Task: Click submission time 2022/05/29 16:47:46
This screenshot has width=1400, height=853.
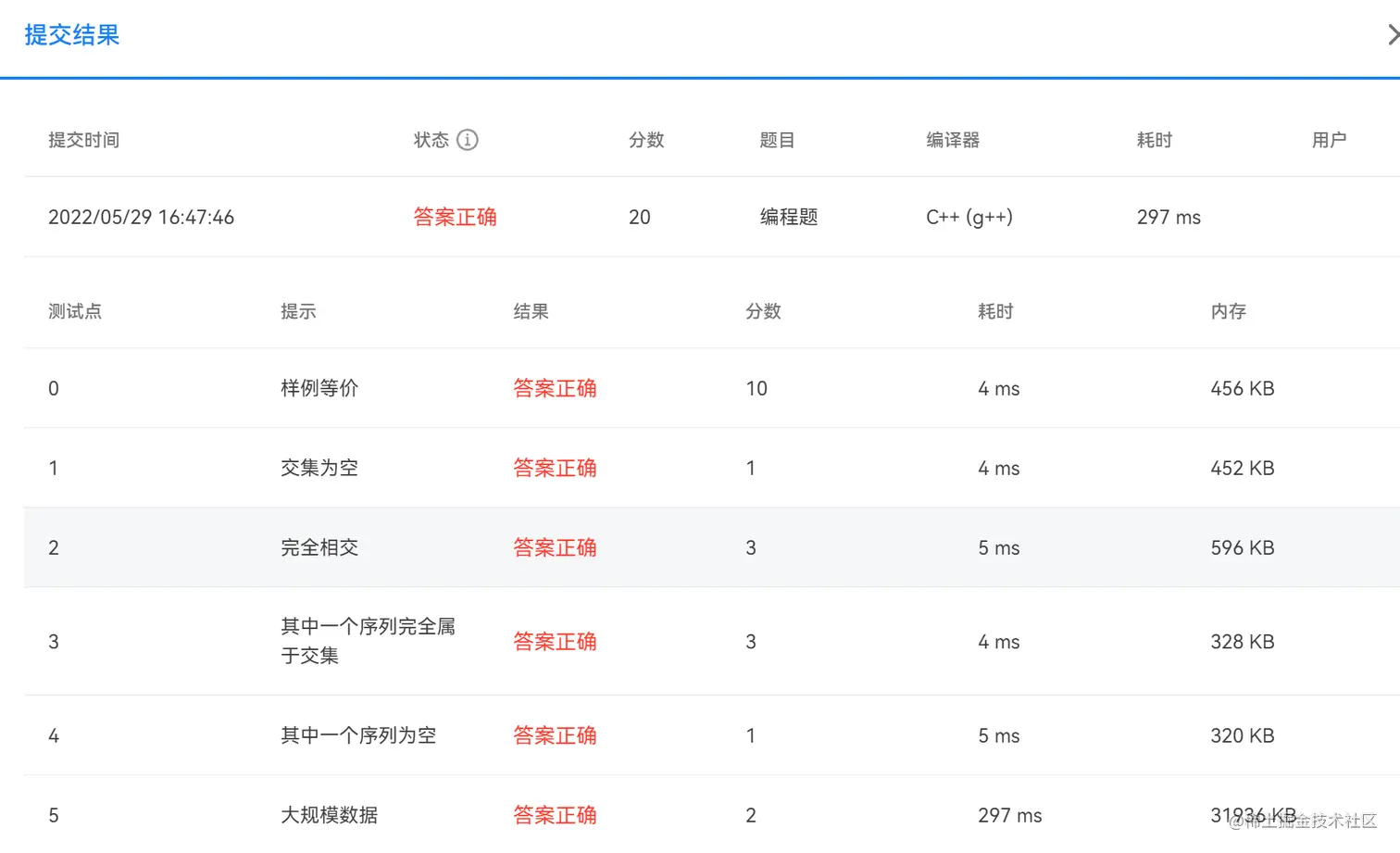Action: click(x=141, y=217)
